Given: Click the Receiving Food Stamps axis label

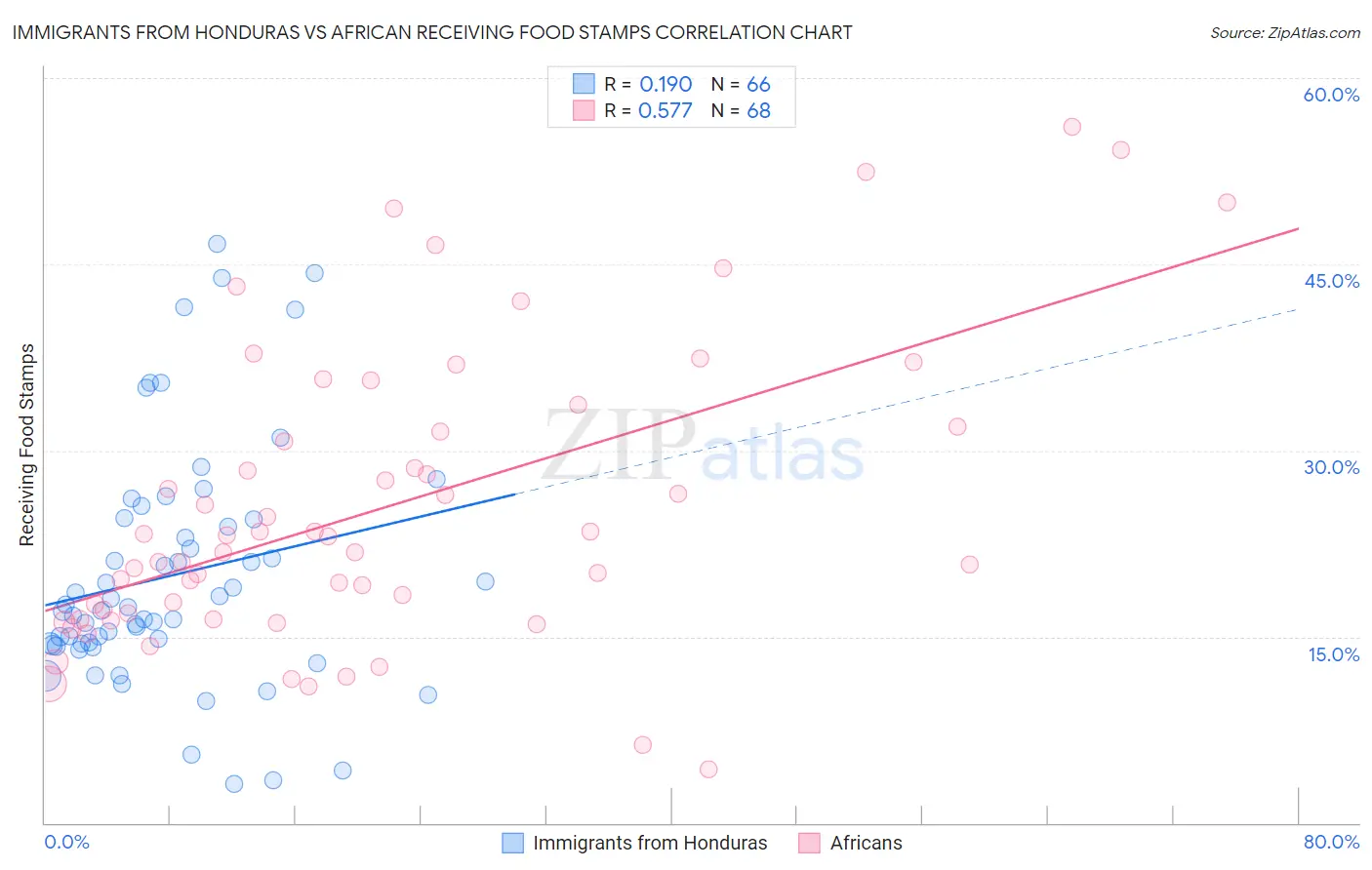Looking at the screenshot, I should [27, 445].
